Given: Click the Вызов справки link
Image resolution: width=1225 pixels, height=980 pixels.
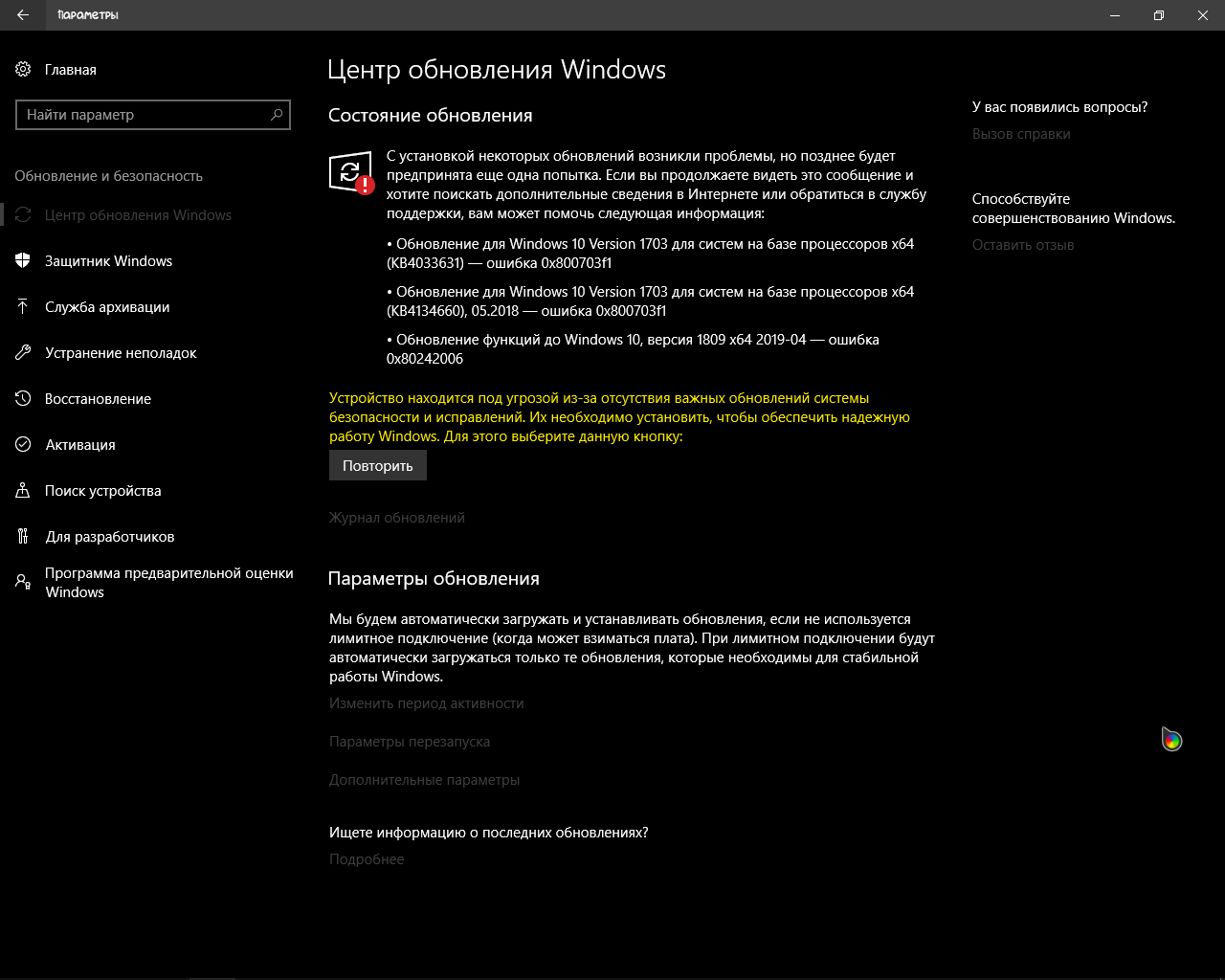Looking at the screenshot, I should [x=1021, y=134].
